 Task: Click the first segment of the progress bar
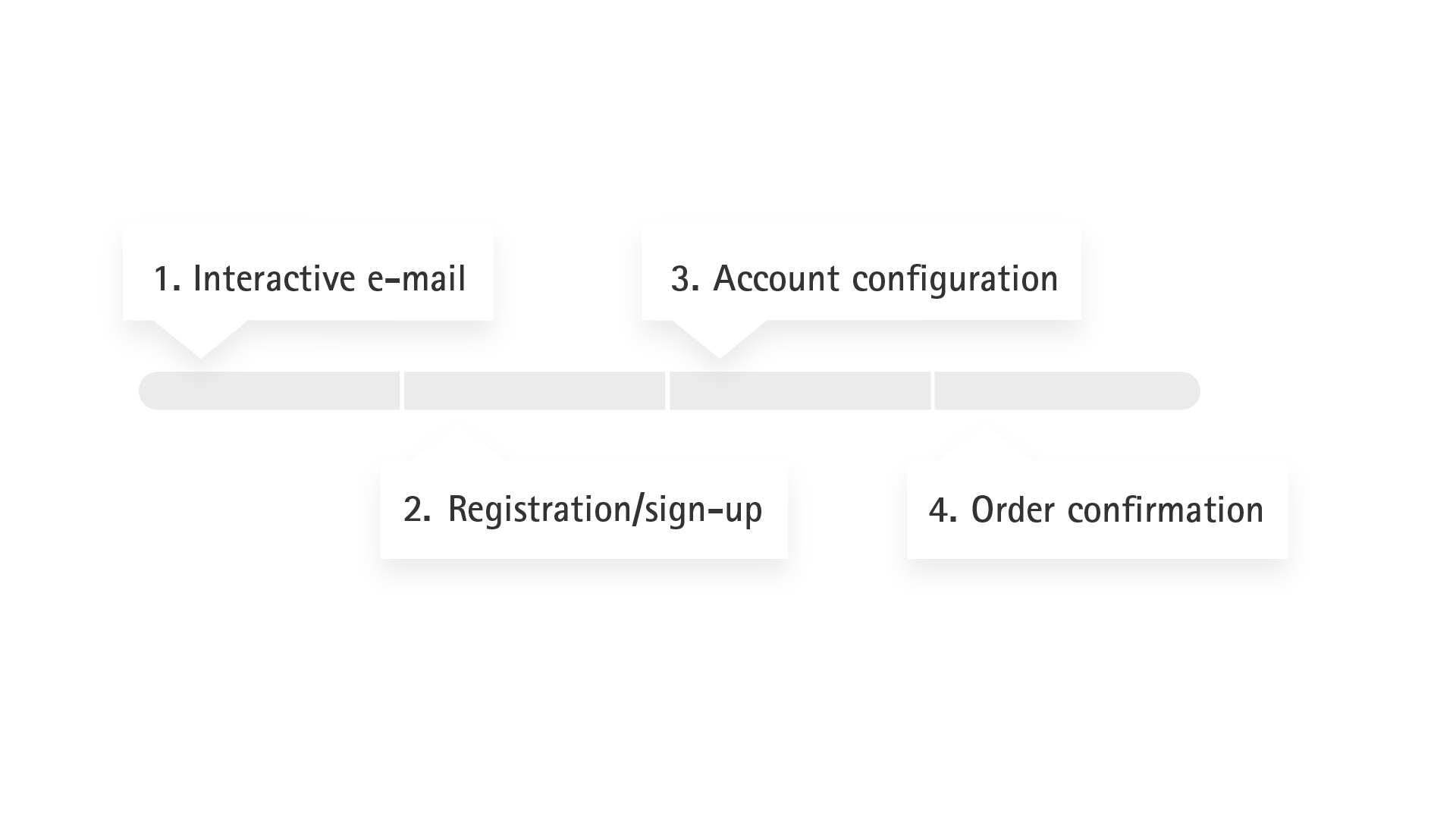(x=269, y=391)
